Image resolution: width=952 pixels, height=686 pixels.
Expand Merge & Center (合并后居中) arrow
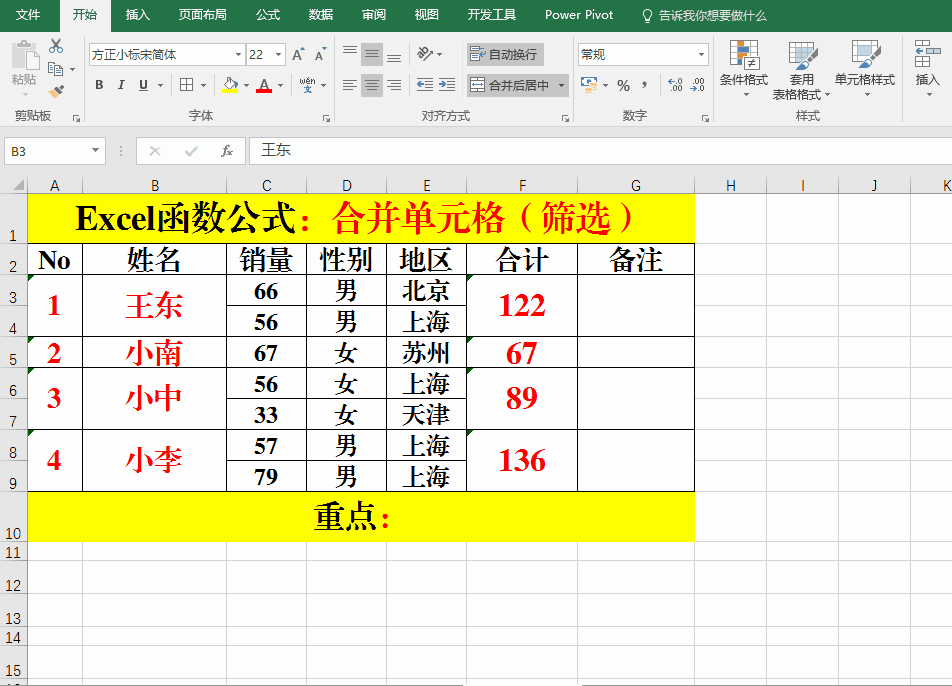click(562, 85)
